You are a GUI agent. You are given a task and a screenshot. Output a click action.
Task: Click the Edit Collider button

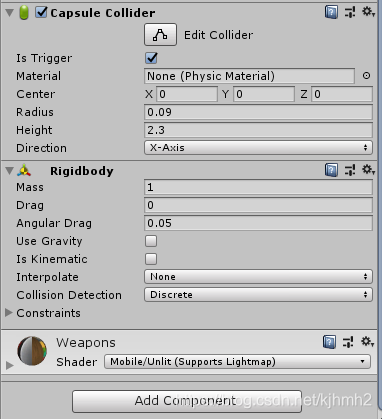point(160,34)
